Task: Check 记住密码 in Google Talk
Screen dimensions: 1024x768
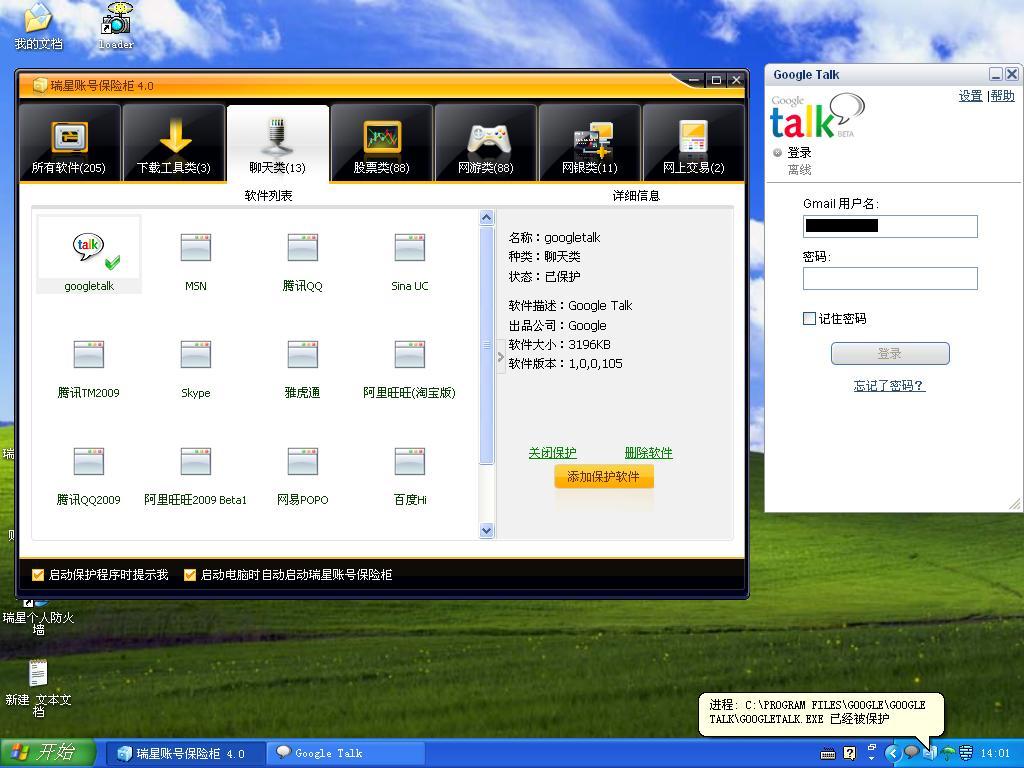Action: click(809, 318)
